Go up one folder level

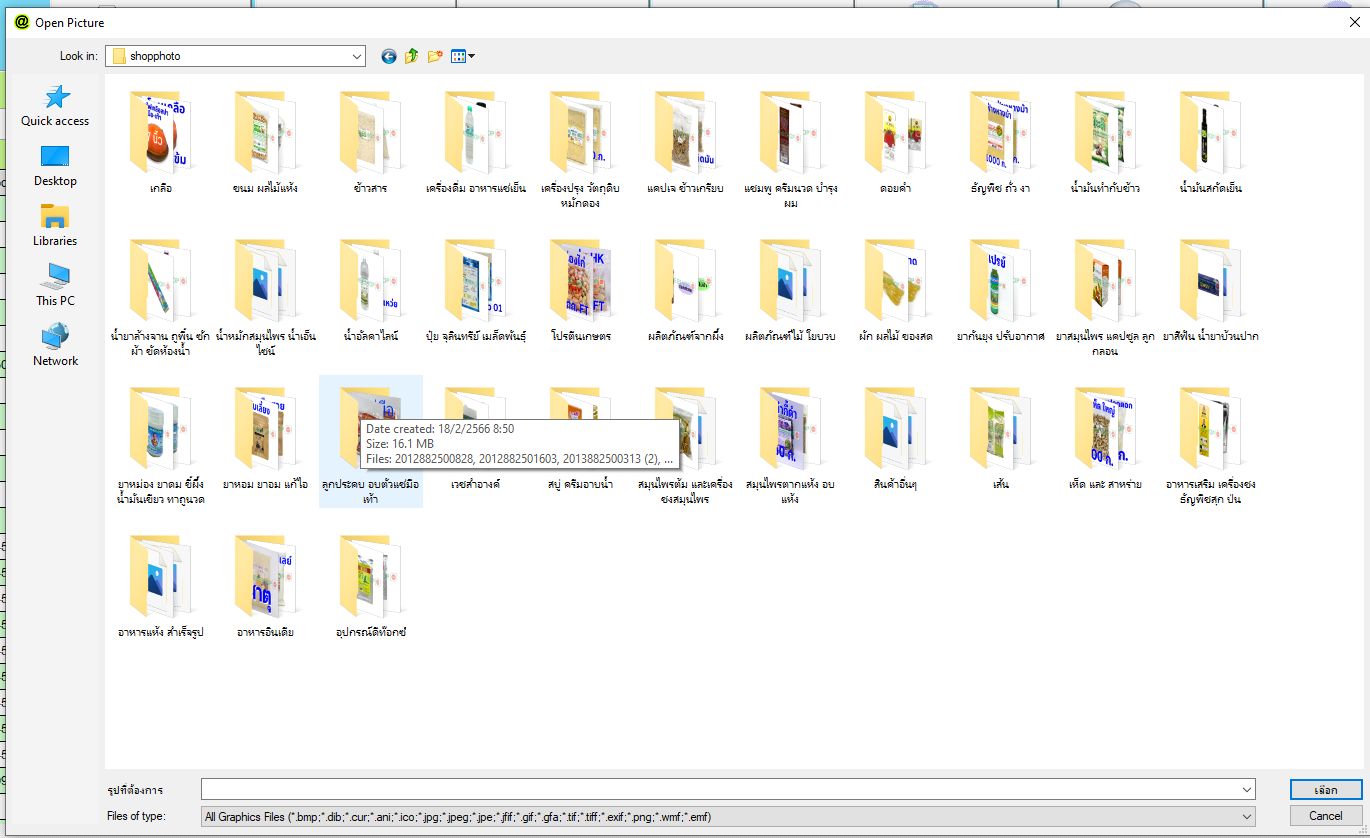pyautogui.click(x=412, y=57)
